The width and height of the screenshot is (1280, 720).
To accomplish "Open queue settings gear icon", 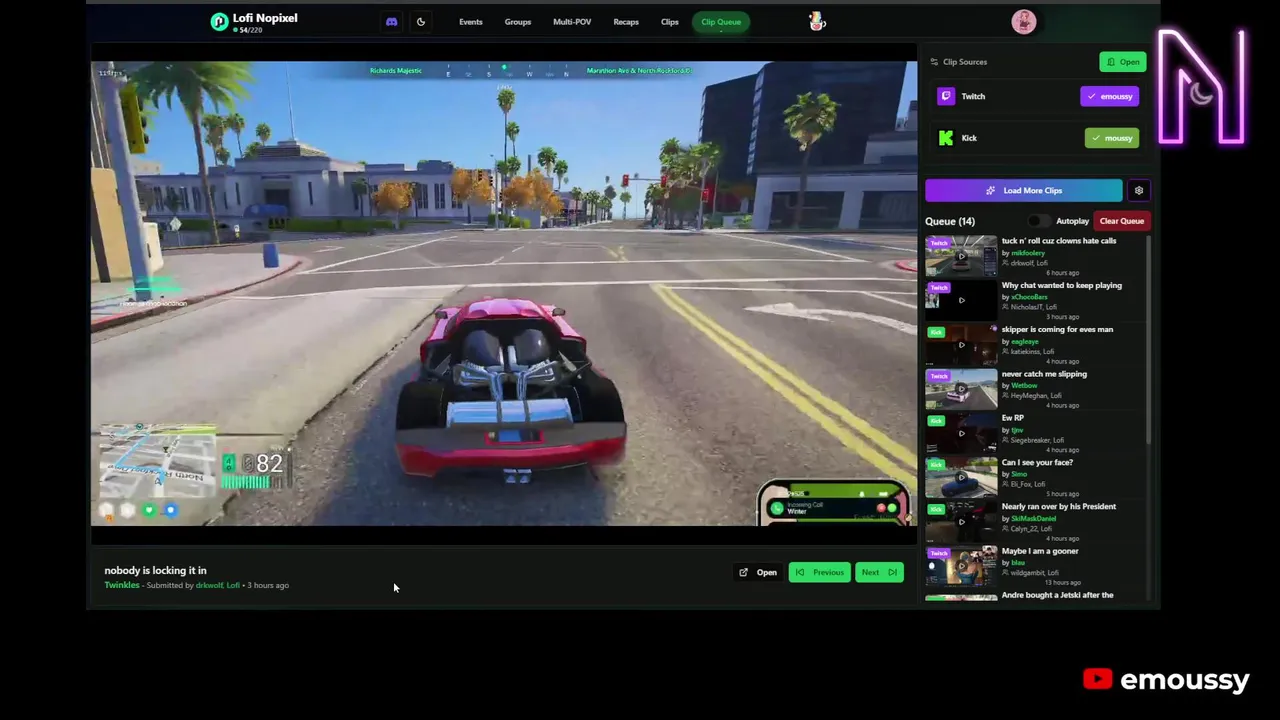I will click(x=1138, y=190).
